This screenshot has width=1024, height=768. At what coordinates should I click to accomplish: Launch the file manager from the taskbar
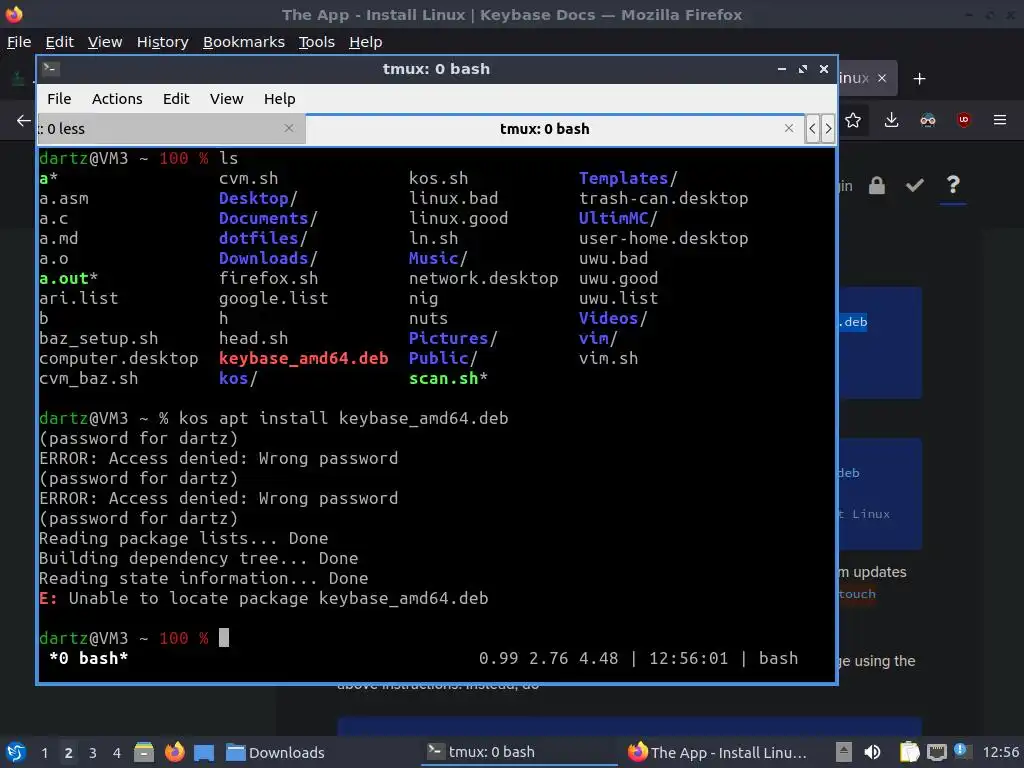tap(144, 752)
